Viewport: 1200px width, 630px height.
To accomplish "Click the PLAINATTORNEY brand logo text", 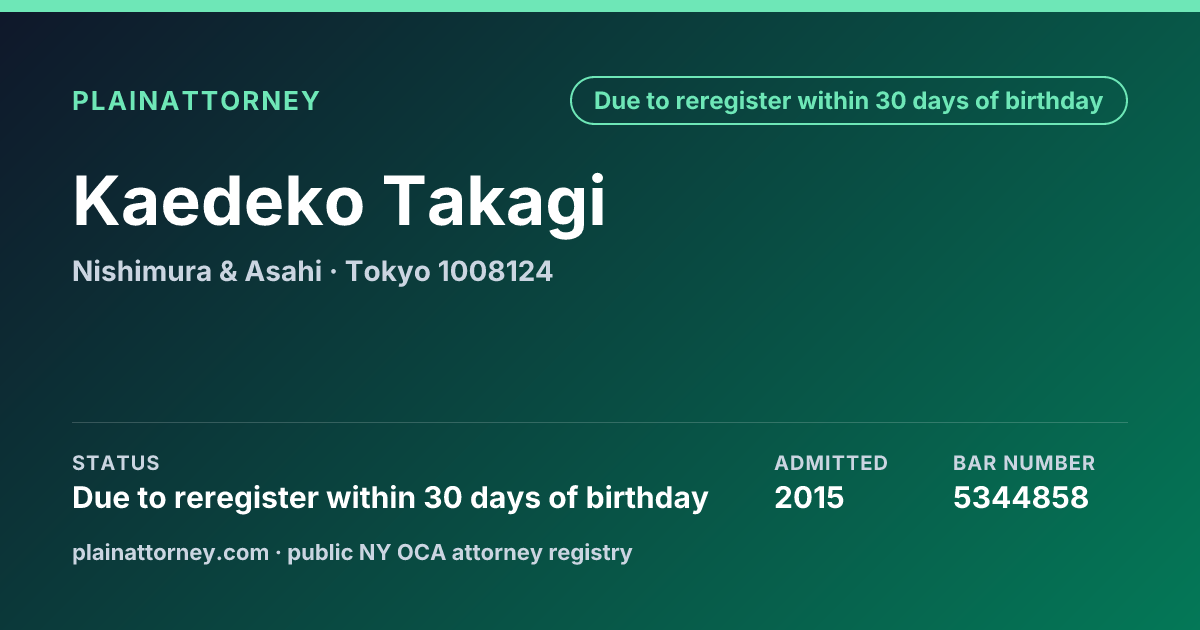I will [x=196, y=101].
